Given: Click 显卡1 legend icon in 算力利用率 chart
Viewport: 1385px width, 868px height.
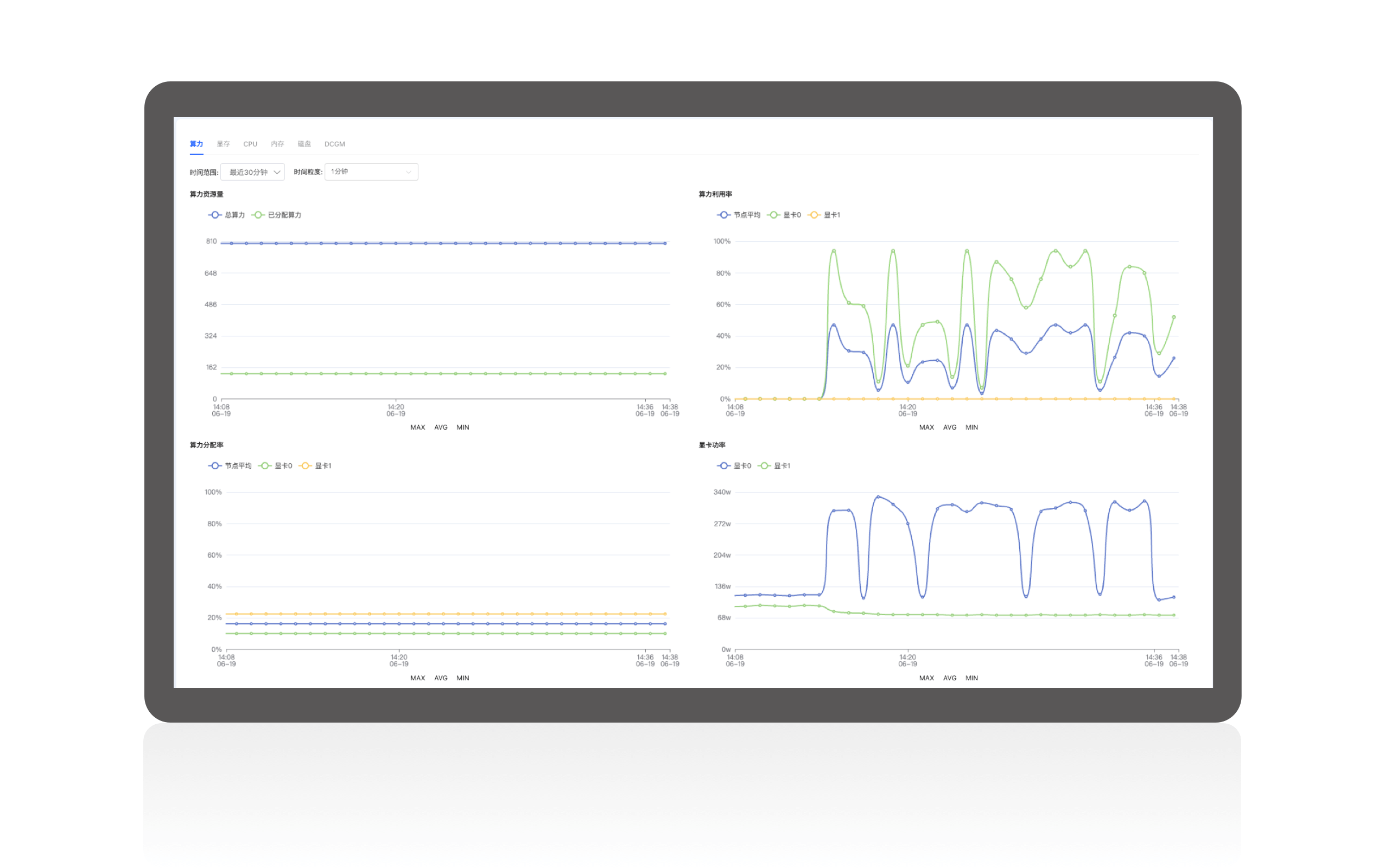Looking at the screenshot, I should [814, 215].
